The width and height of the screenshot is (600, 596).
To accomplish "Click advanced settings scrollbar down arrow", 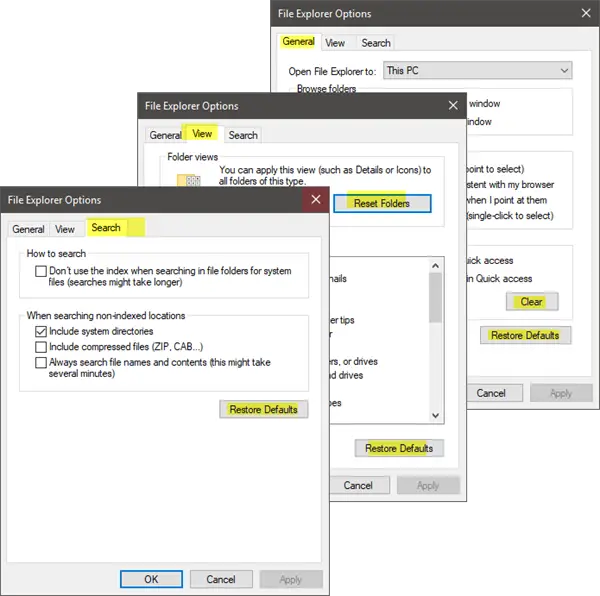I will (435, 415).
